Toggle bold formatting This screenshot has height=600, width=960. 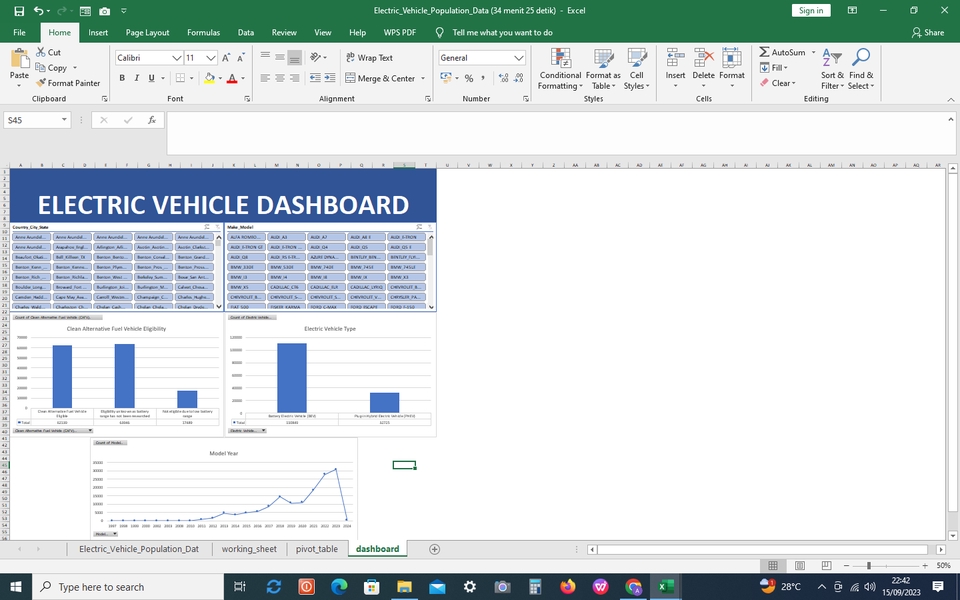point(122,78)
